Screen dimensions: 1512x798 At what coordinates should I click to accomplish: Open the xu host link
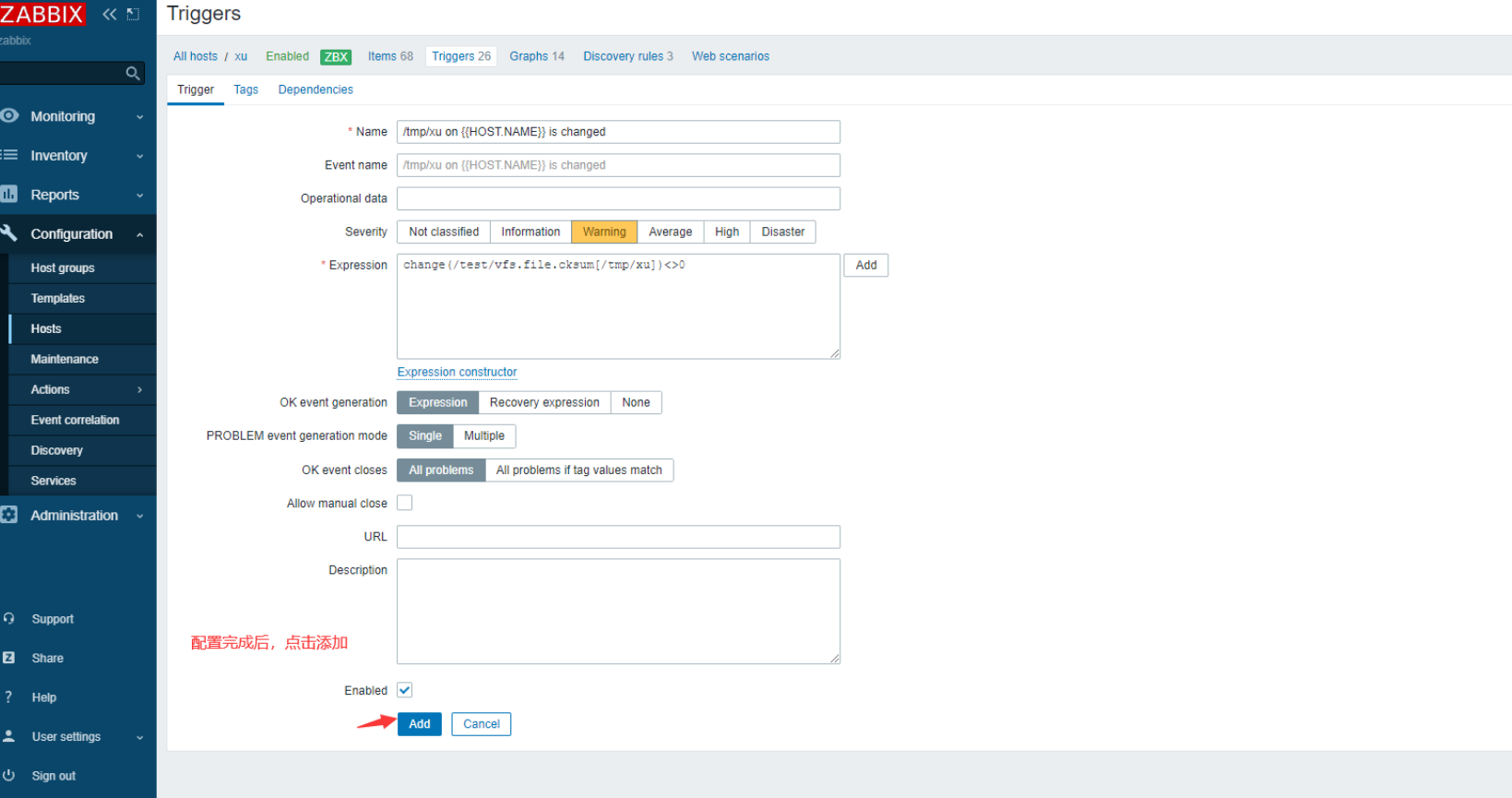click(241, 56)
